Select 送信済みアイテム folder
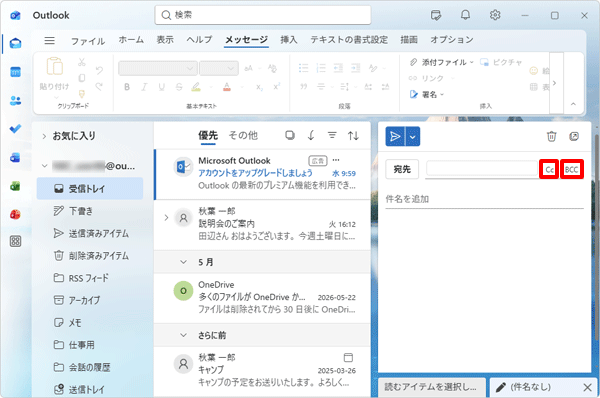Viewport: 600px width, 398px height. (90, 233)
